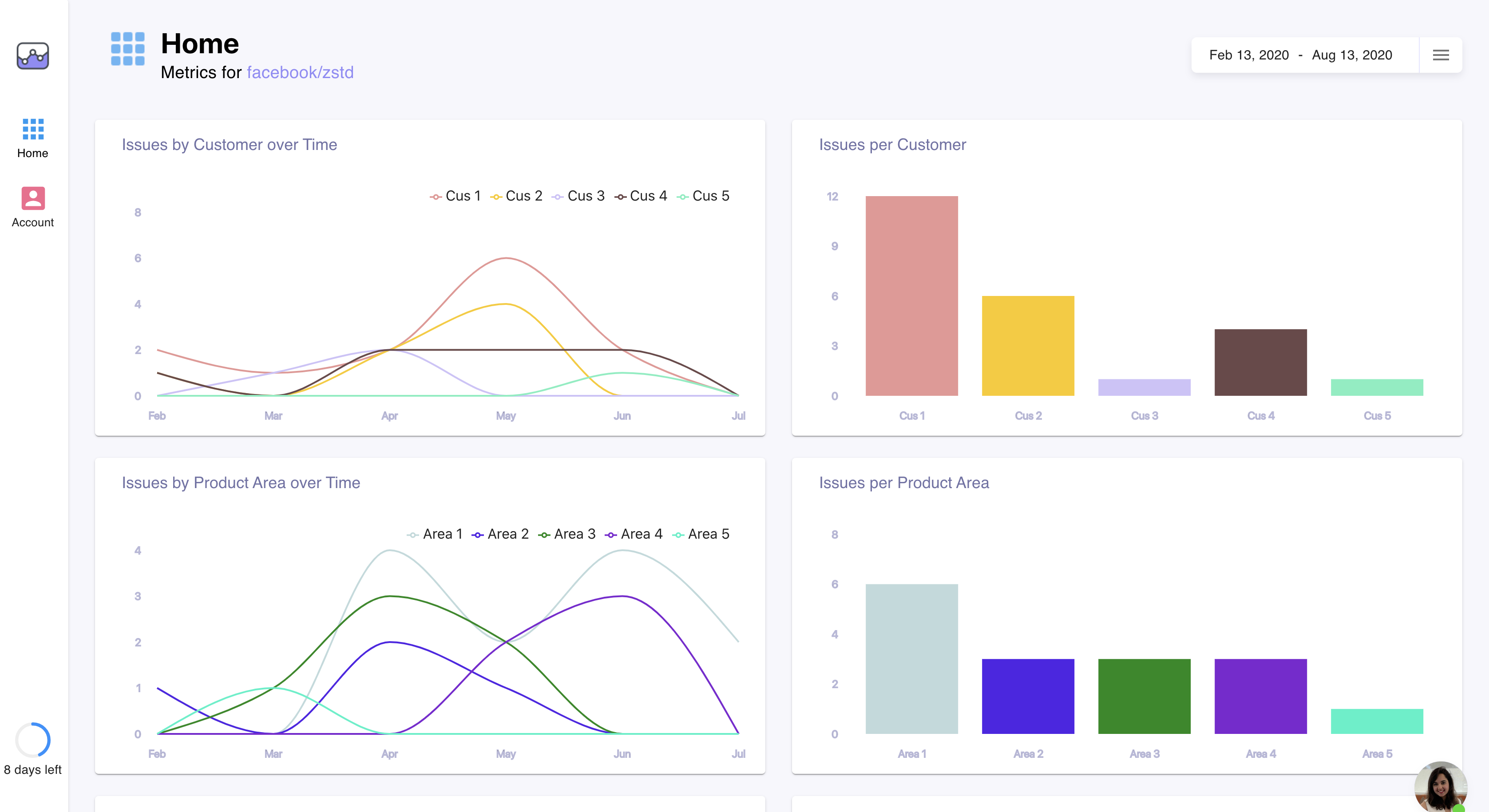Open the hamburger menu beside date range
Viewport: 1489px width, 812px height.
tap(1441, 55)
